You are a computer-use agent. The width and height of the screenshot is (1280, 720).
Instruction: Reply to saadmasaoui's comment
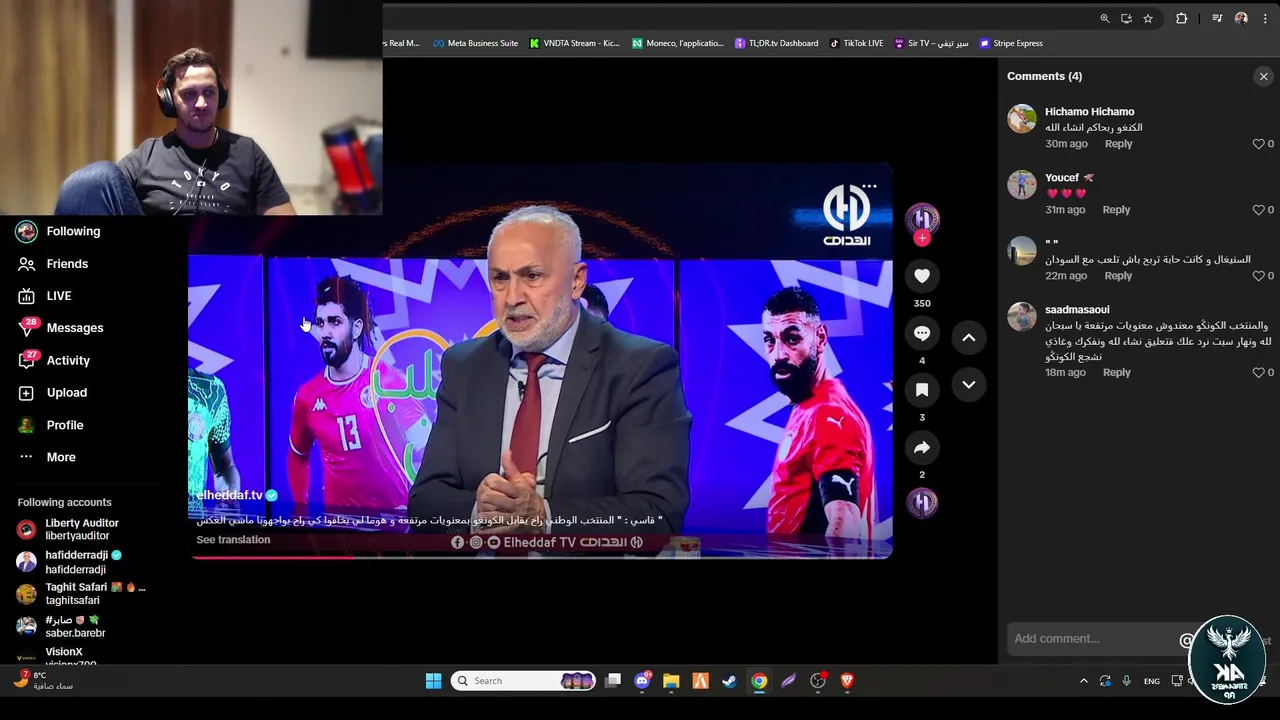coord(1116,373)
